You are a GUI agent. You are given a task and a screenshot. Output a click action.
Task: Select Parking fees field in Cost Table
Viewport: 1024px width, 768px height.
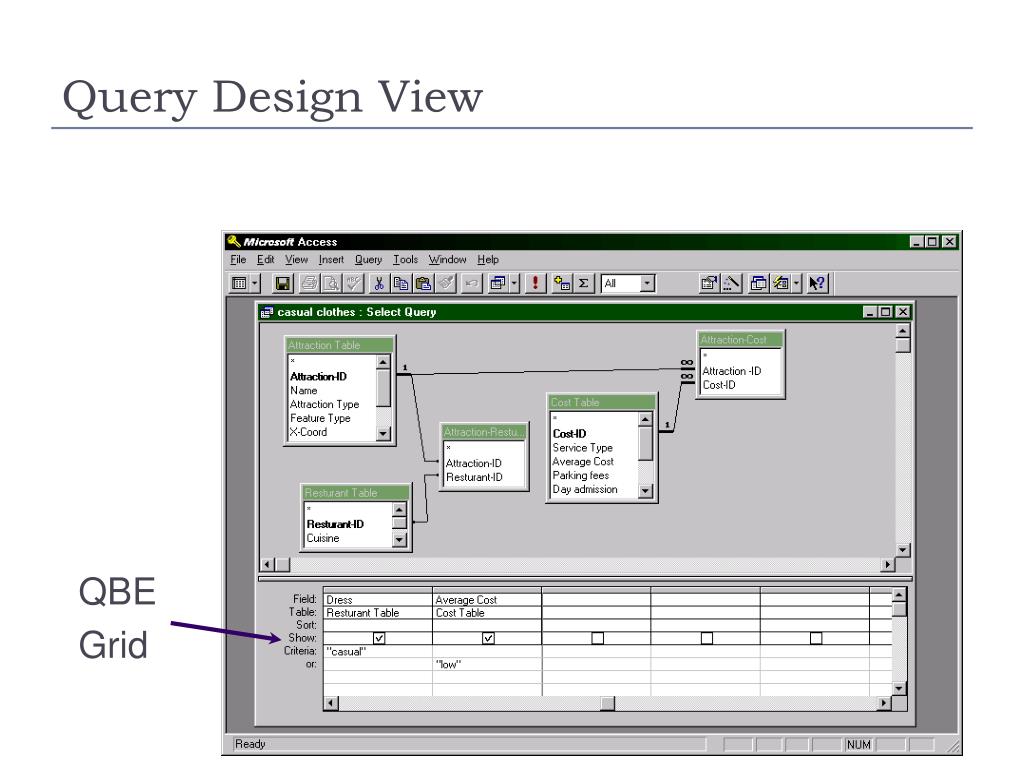(x=581, y=475)
